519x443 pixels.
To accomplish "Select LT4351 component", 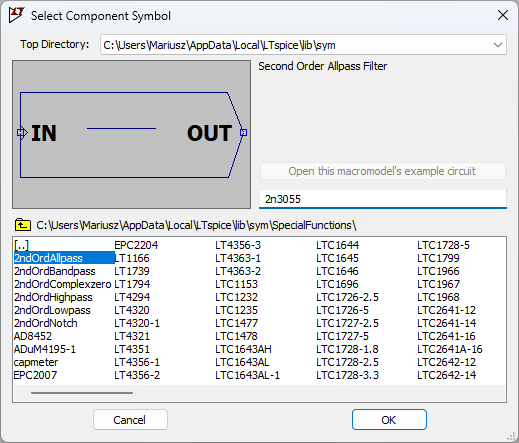I will tap(132, 349).
